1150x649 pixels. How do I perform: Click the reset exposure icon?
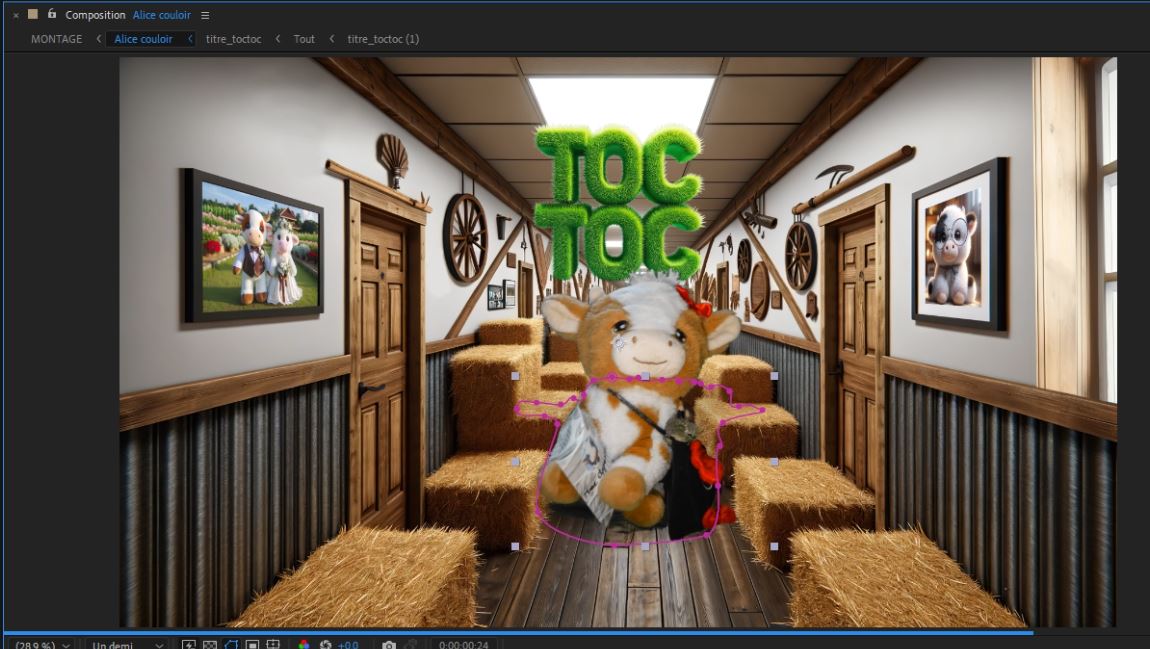[x=325, y=644]
